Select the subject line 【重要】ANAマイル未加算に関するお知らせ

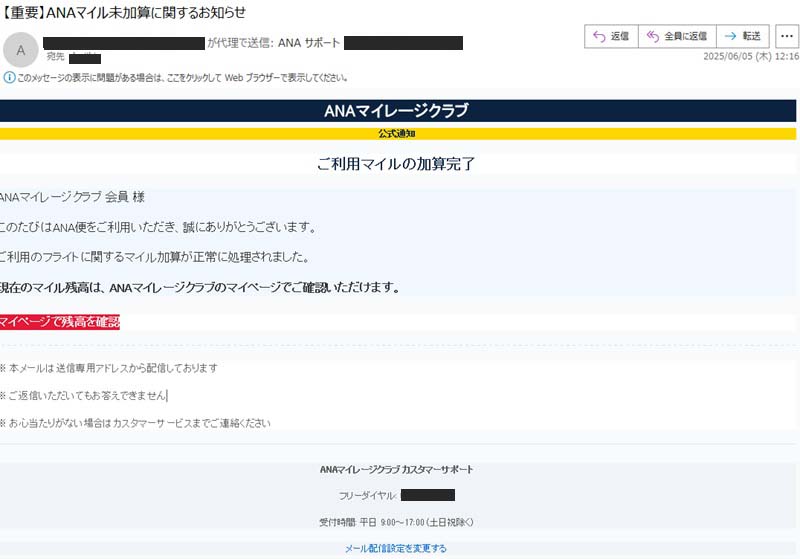point(123,12)
